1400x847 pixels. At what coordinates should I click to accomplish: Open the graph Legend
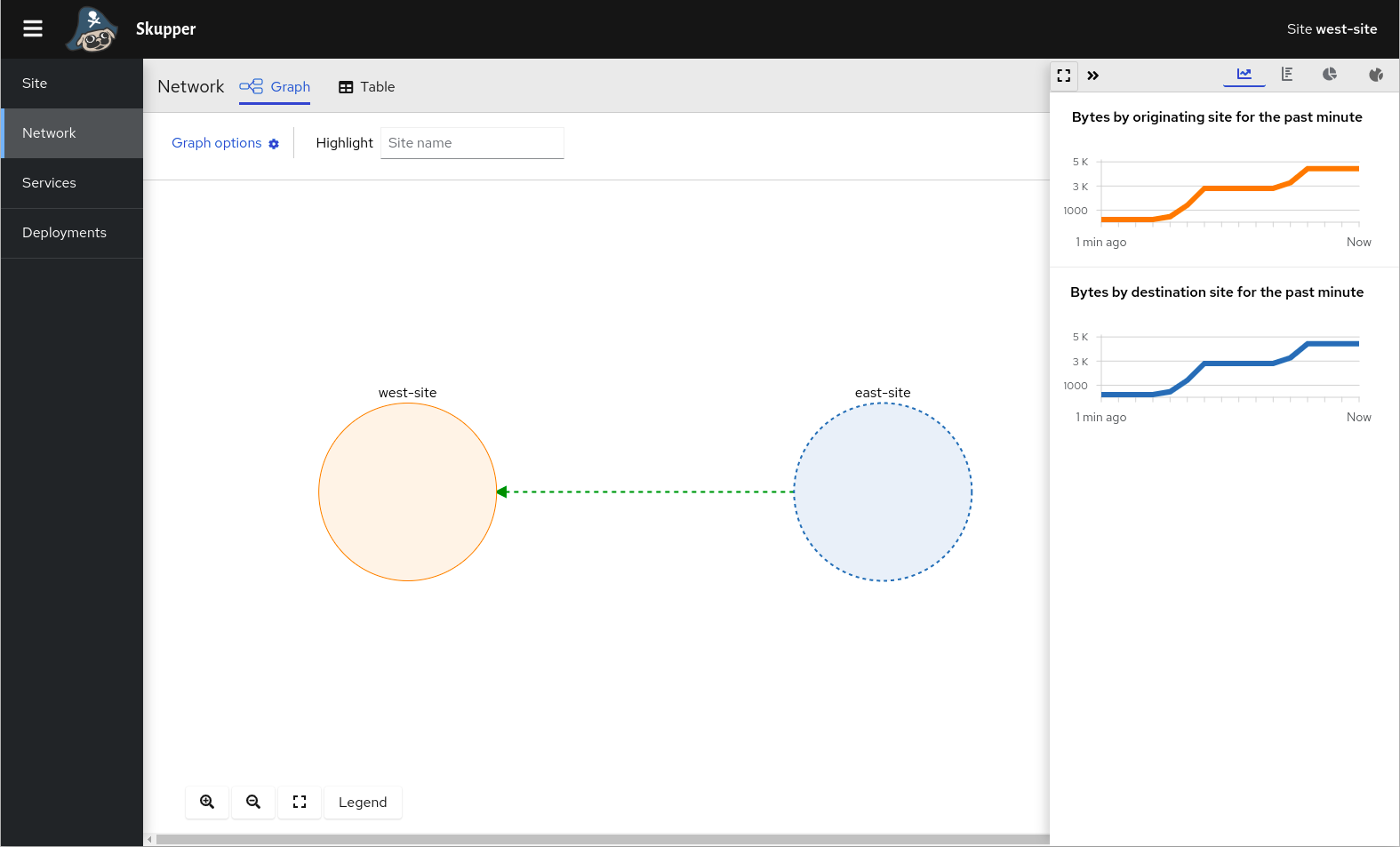(363, 802)
